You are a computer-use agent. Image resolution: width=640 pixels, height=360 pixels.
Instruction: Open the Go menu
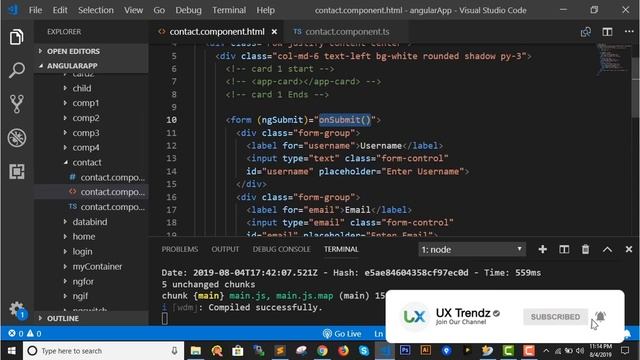[159, 10]
